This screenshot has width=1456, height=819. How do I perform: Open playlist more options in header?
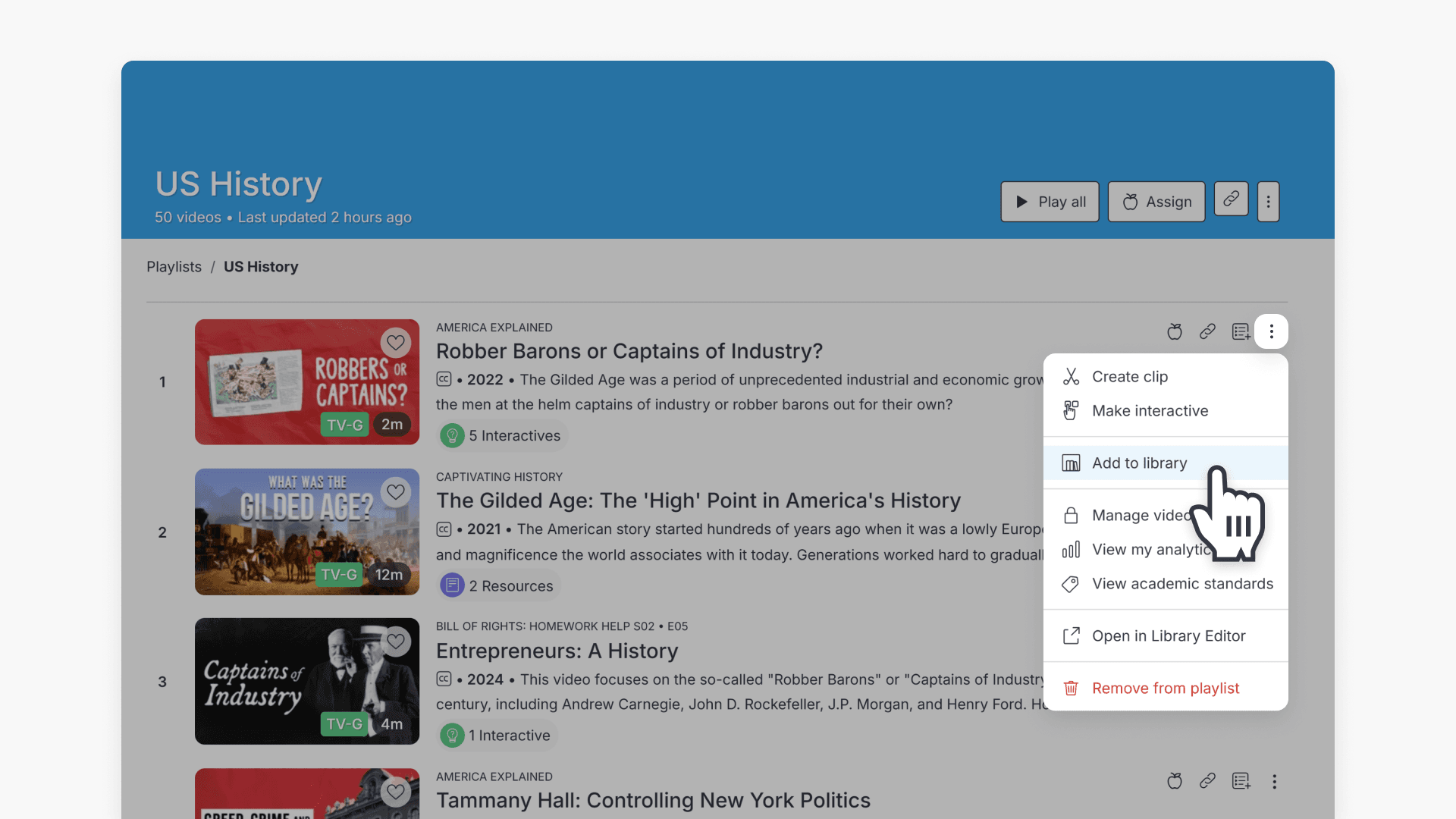tap(1268, 202)
